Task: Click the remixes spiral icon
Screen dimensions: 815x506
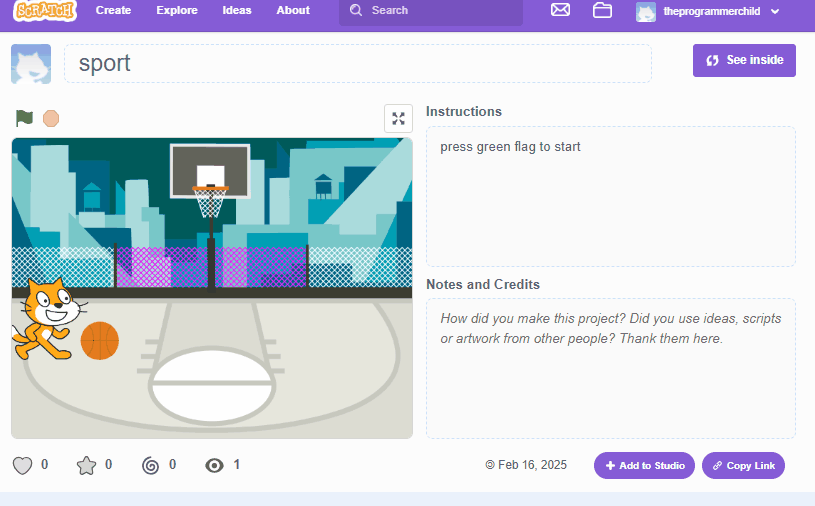Action: tap(150, 465)
